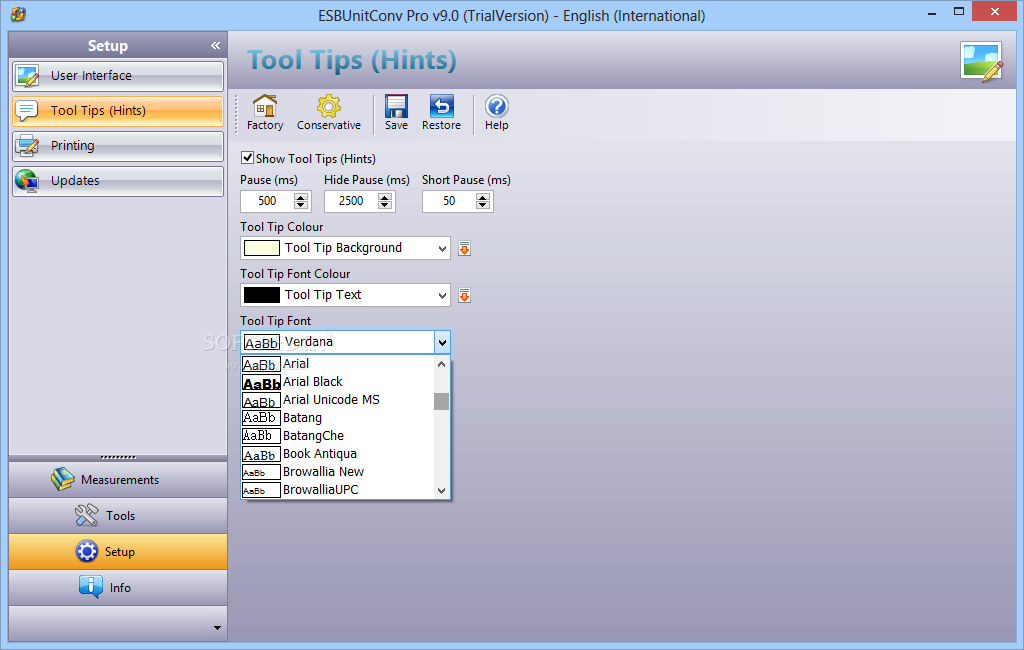Close the ESBUnitConv window
Screen dimensions: 1024x650
pyautogui.click(x=995, y=12)
